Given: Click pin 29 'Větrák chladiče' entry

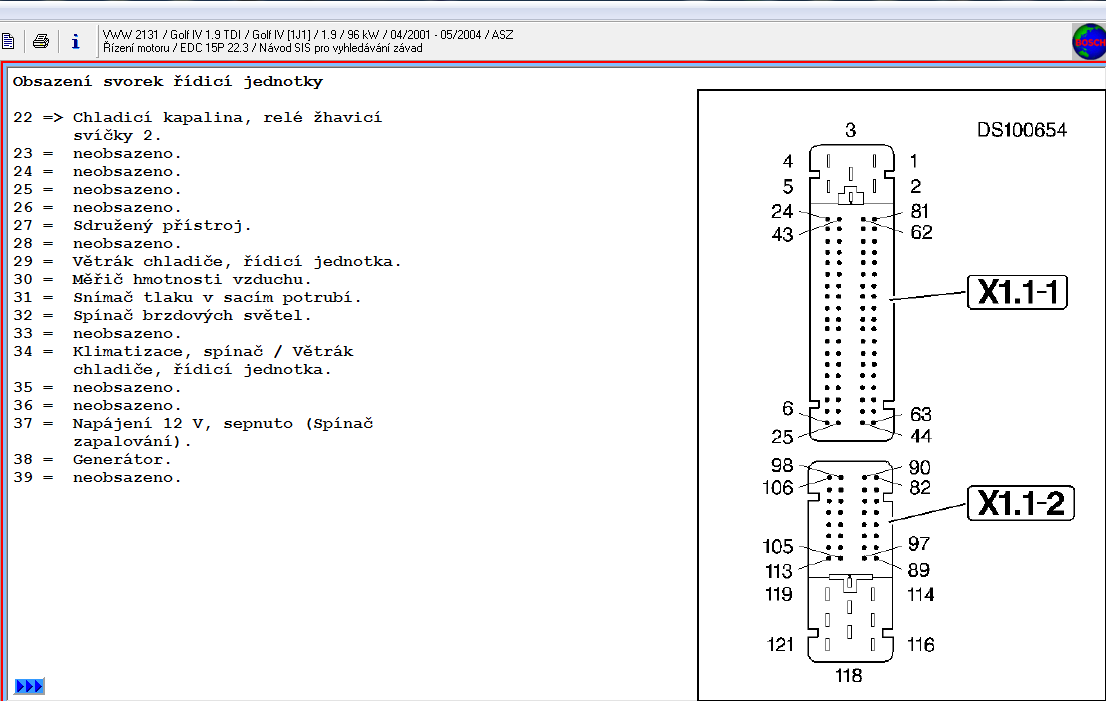Looking at the screenshot, I should coord(237,261).
